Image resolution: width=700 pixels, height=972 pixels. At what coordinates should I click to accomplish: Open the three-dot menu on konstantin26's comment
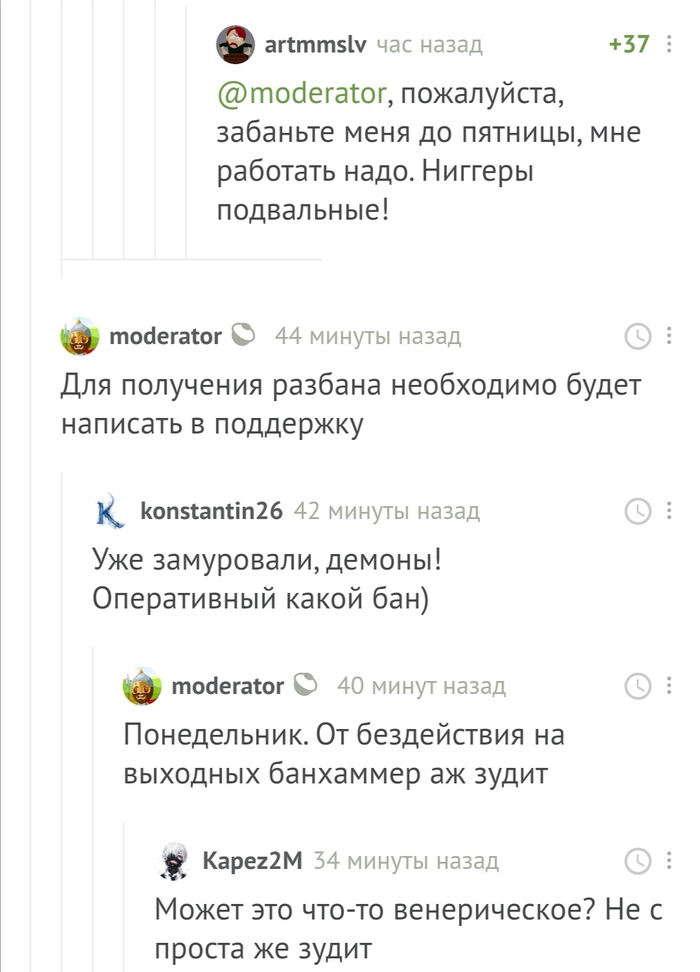click(668, 512)
